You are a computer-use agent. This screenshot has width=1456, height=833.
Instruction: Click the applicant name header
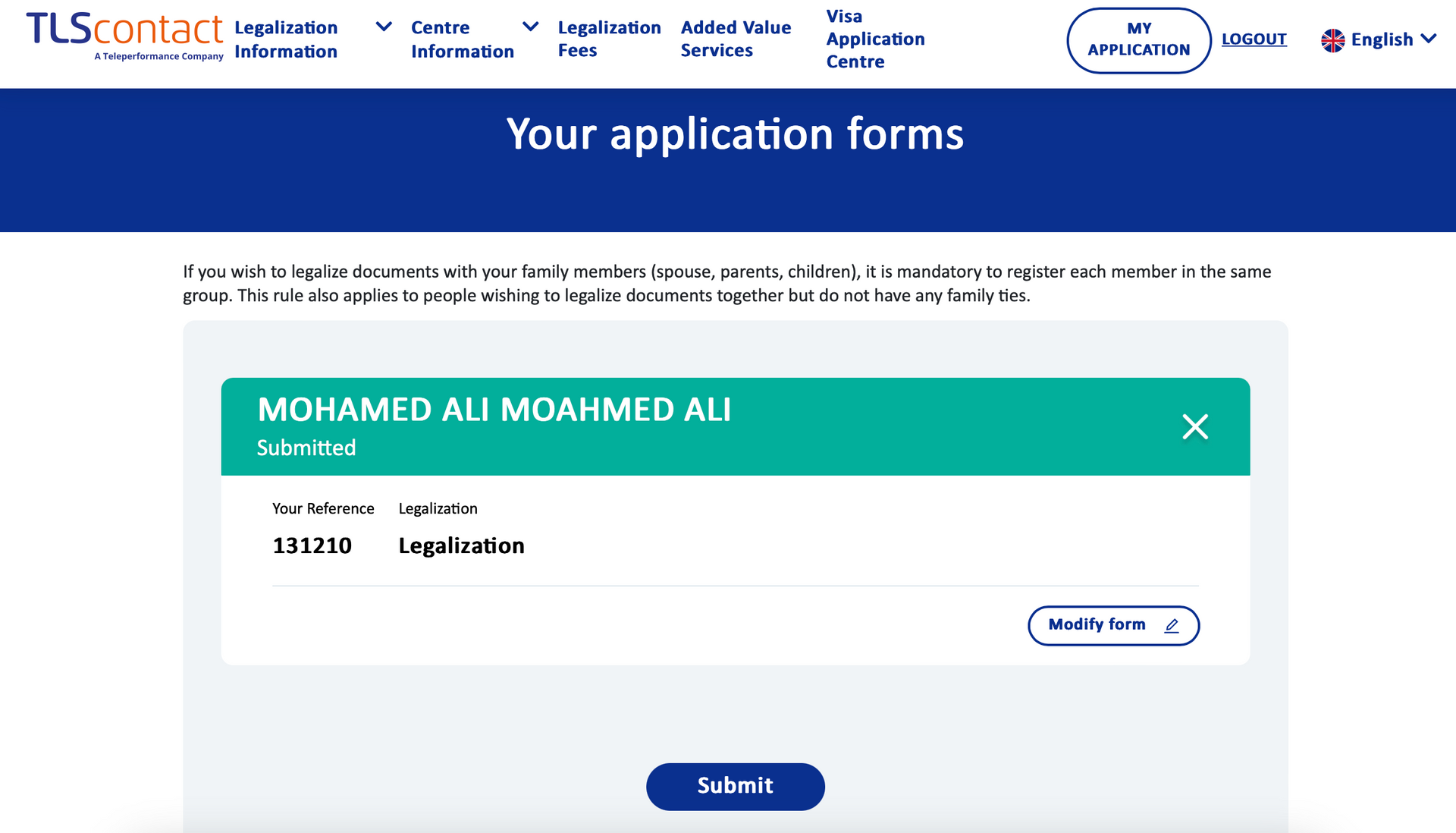pyautogui.click(x=494, y=410)
